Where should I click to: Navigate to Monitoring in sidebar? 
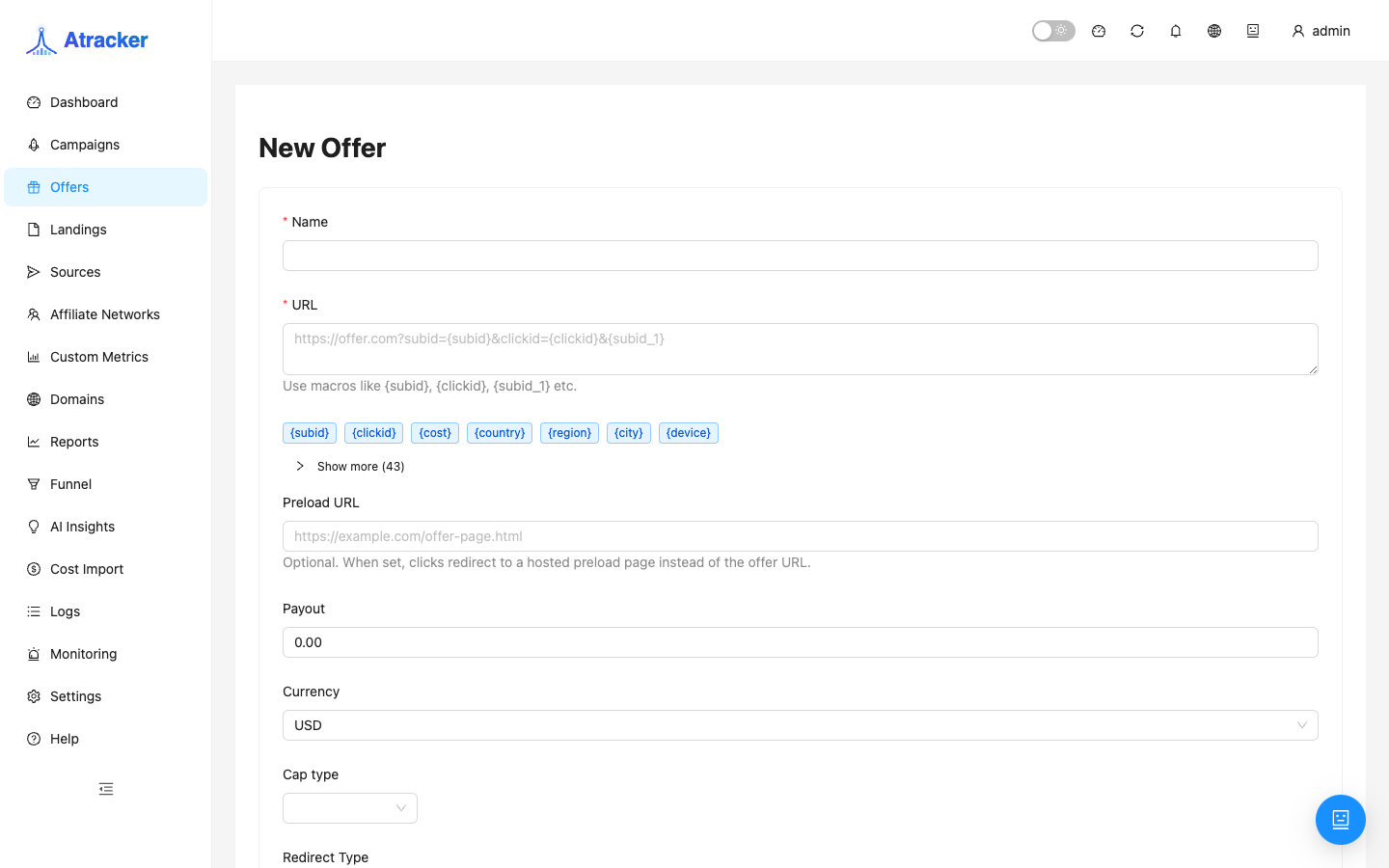click(106, 654)
